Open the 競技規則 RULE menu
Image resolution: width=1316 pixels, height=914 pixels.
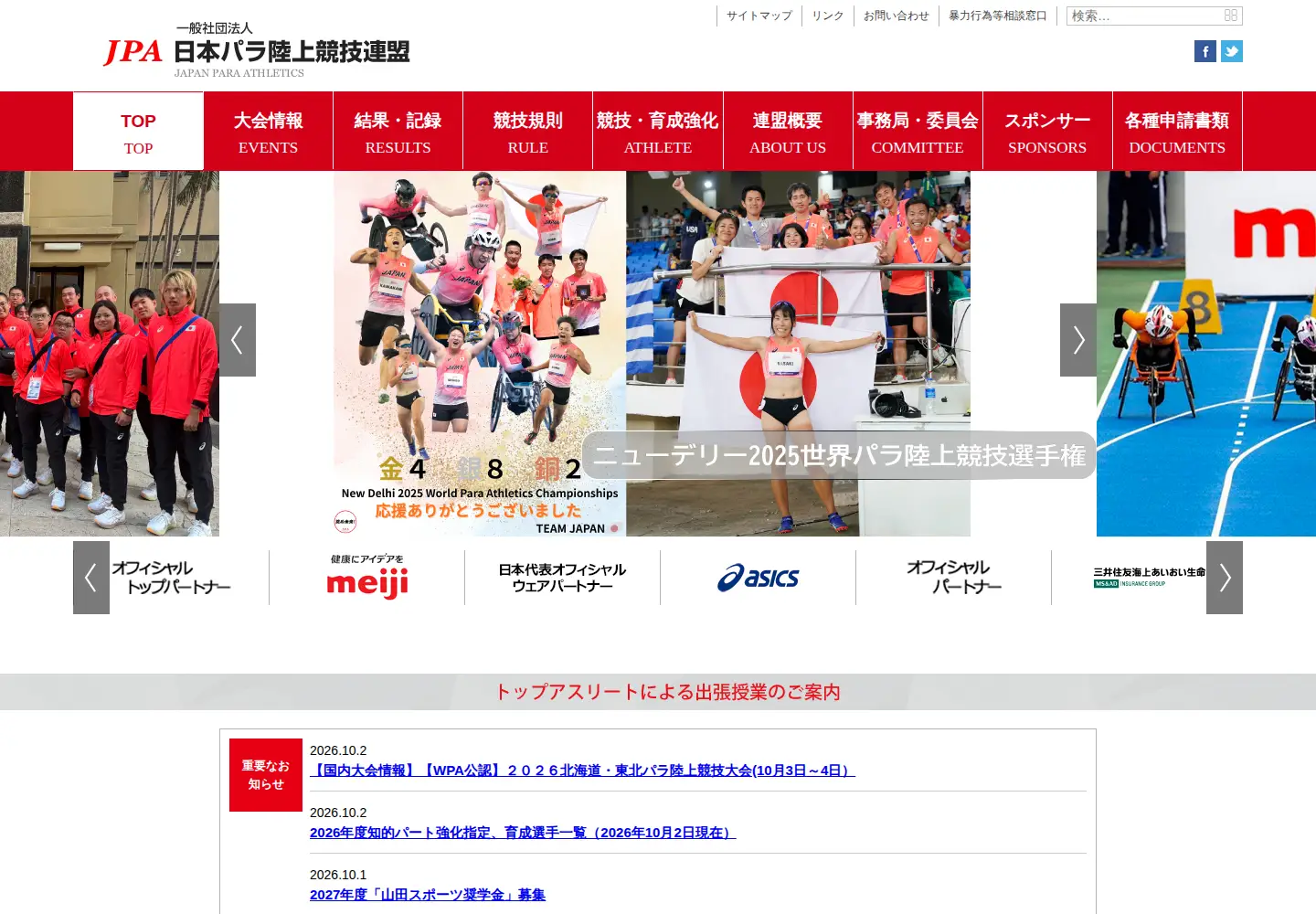tap(528, 132)
